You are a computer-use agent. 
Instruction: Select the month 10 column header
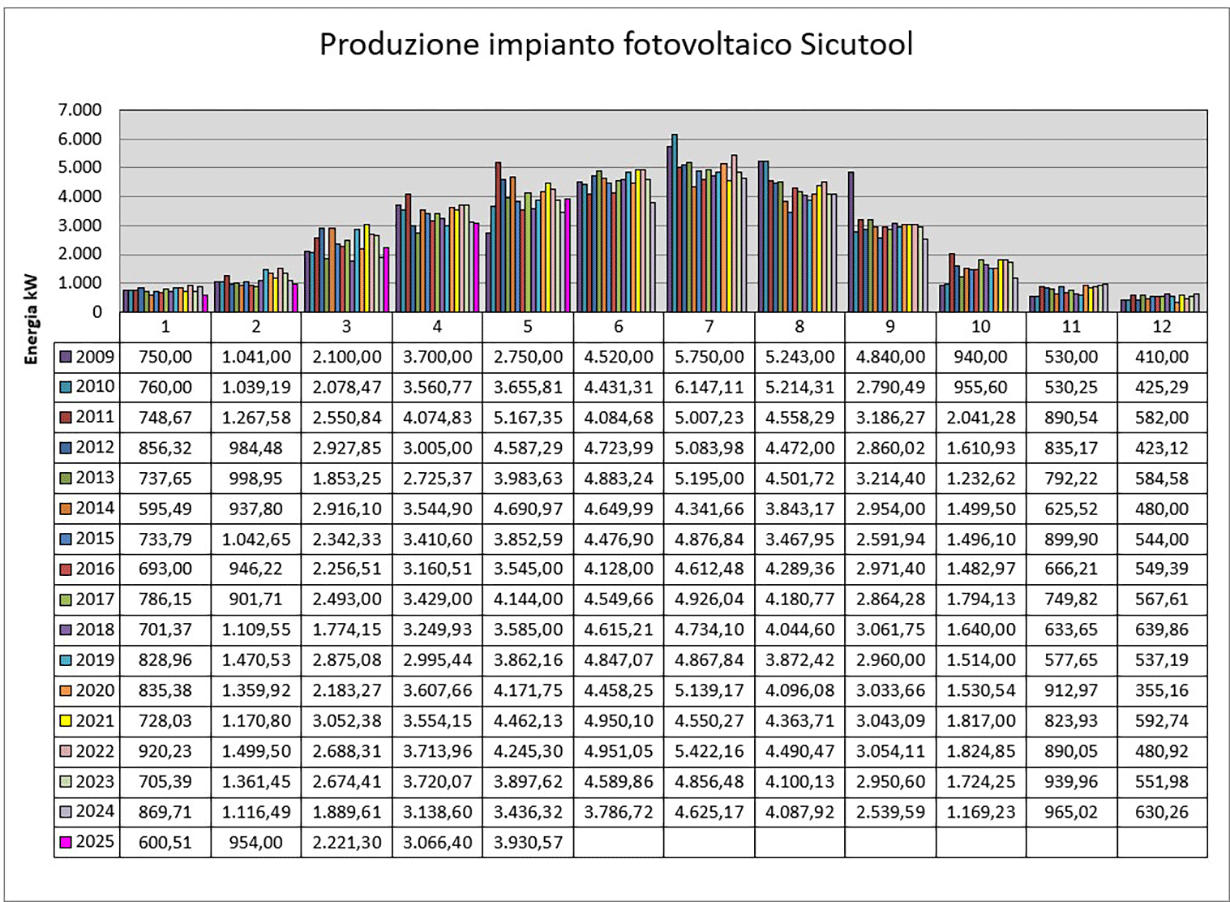981,326
